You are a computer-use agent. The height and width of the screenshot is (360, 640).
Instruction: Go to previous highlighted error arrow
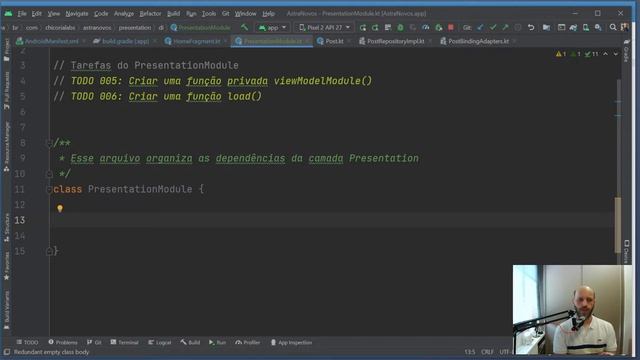(x=605, y=54)
